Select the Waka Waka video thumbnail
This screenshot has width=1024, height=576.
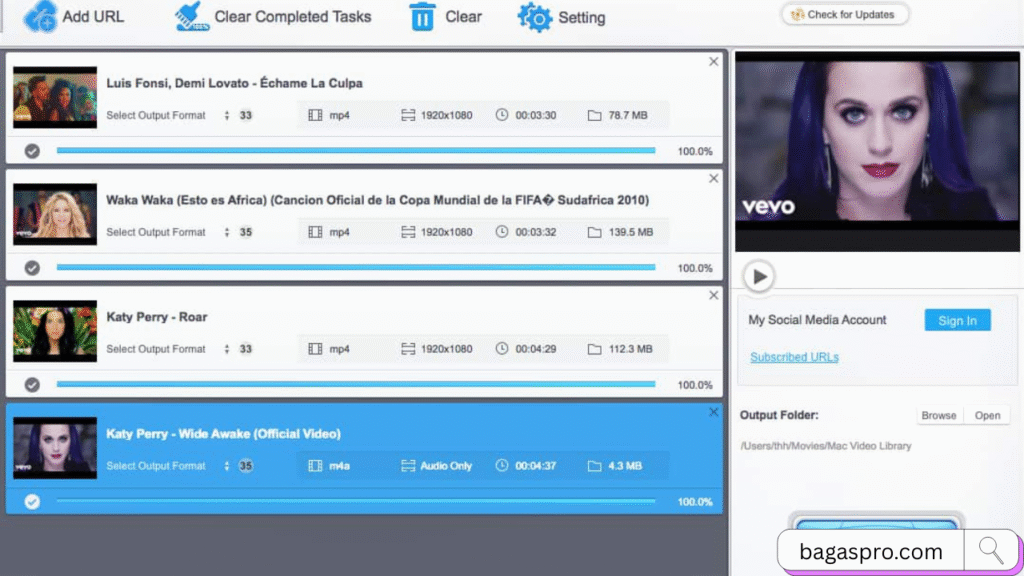(x=54, y=213)
